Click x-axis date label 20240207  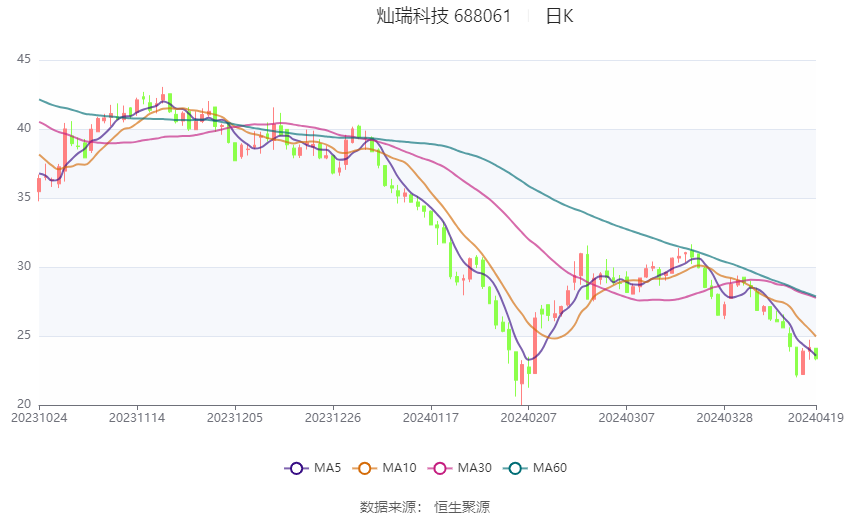tap(529, 418)
